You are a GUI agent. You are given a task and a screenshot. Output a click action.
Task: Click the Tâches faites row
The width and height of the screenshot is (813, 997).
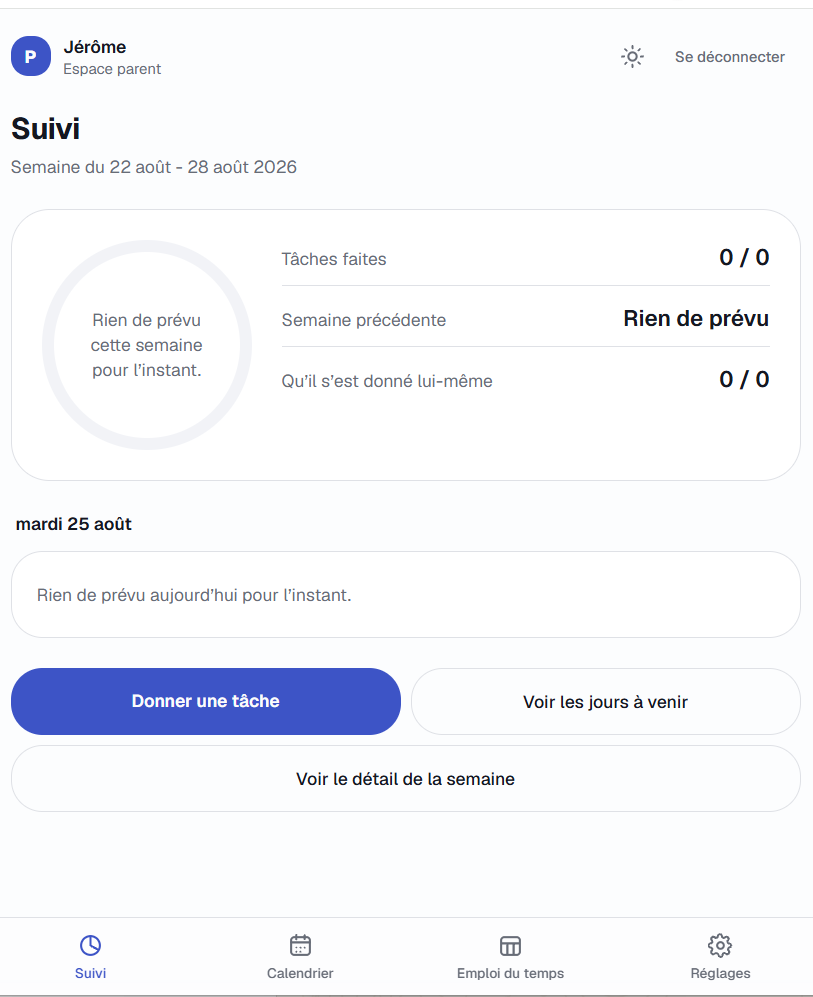(x=526, y=258)
